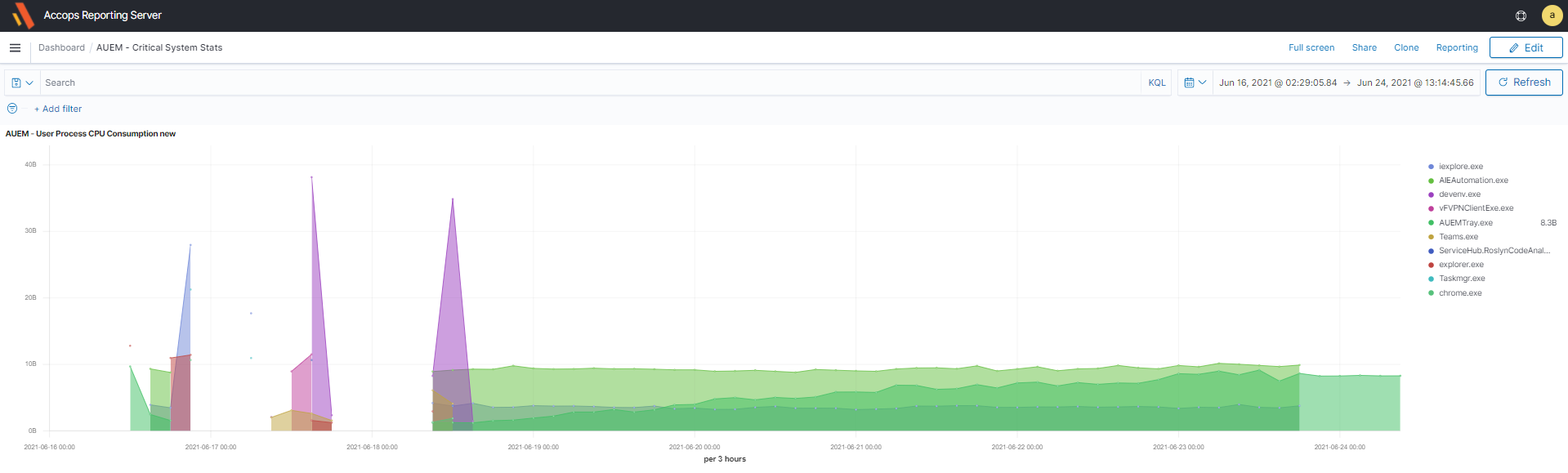
Task: Change the start date Jun 16, 2021
Action: pos(1278,83)
